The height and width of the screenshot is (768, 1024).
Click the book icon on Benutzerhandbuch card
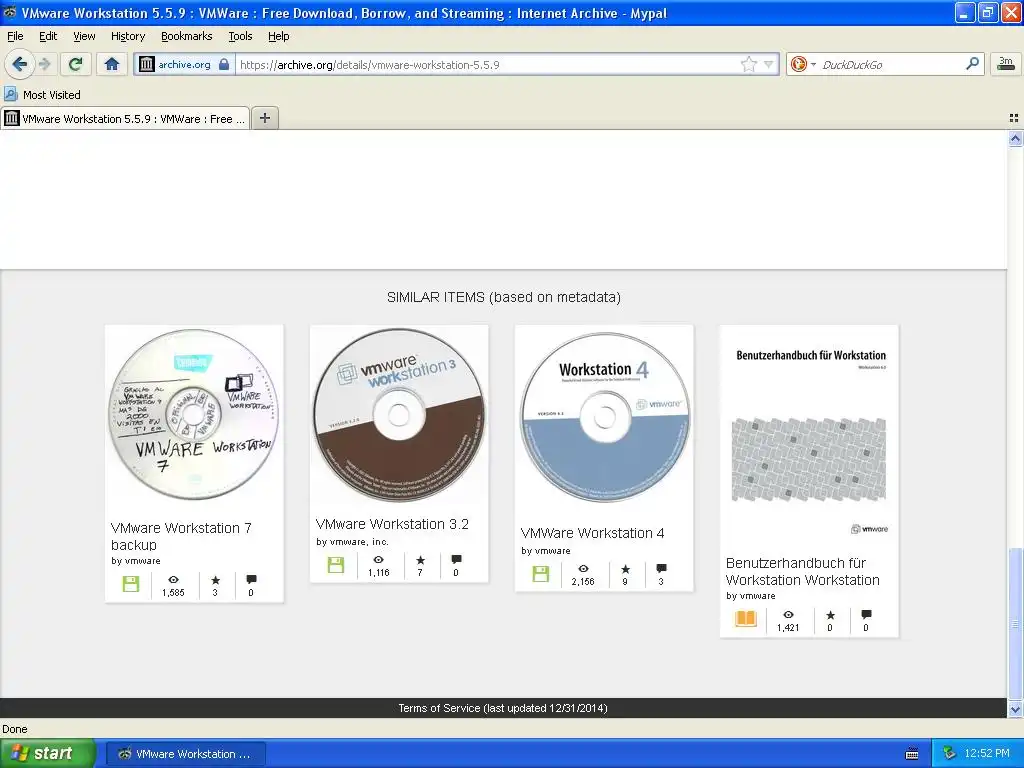[x=746, y=618]
